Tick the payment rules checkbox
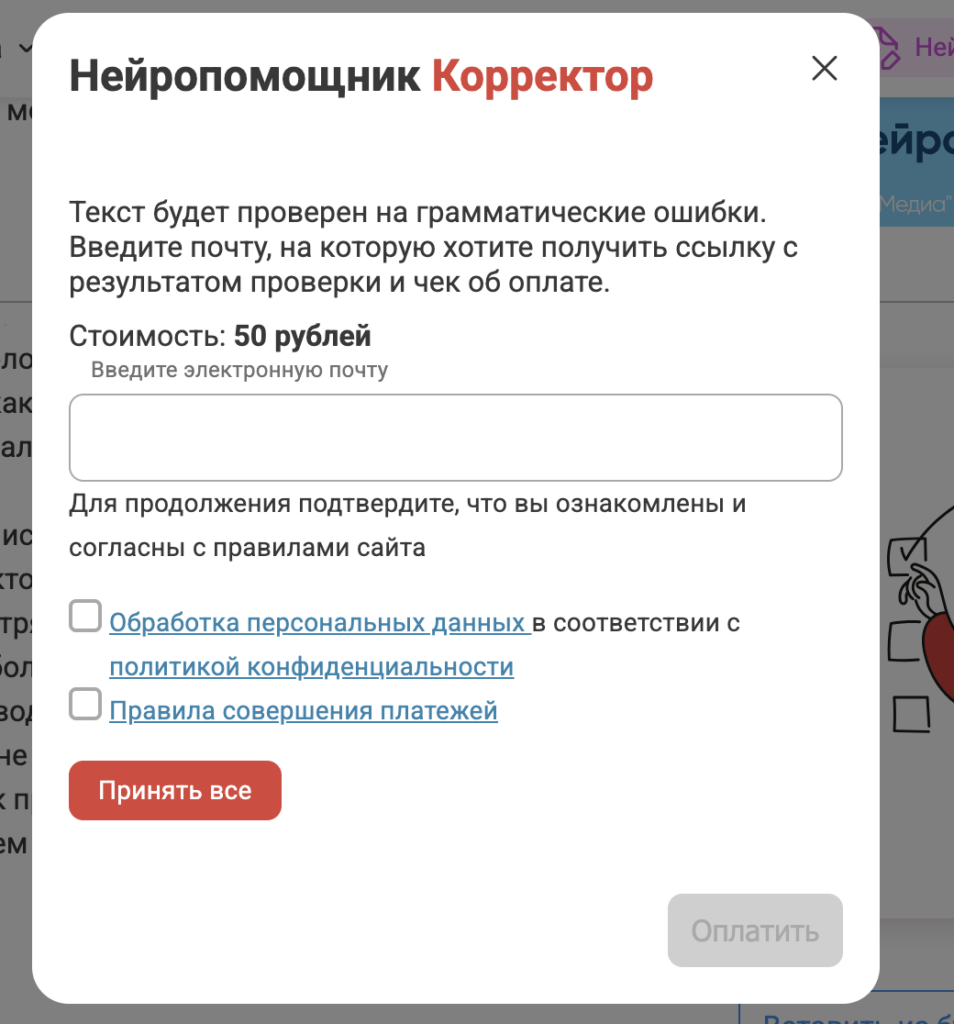954x1024 pixels. click(86, 704)
